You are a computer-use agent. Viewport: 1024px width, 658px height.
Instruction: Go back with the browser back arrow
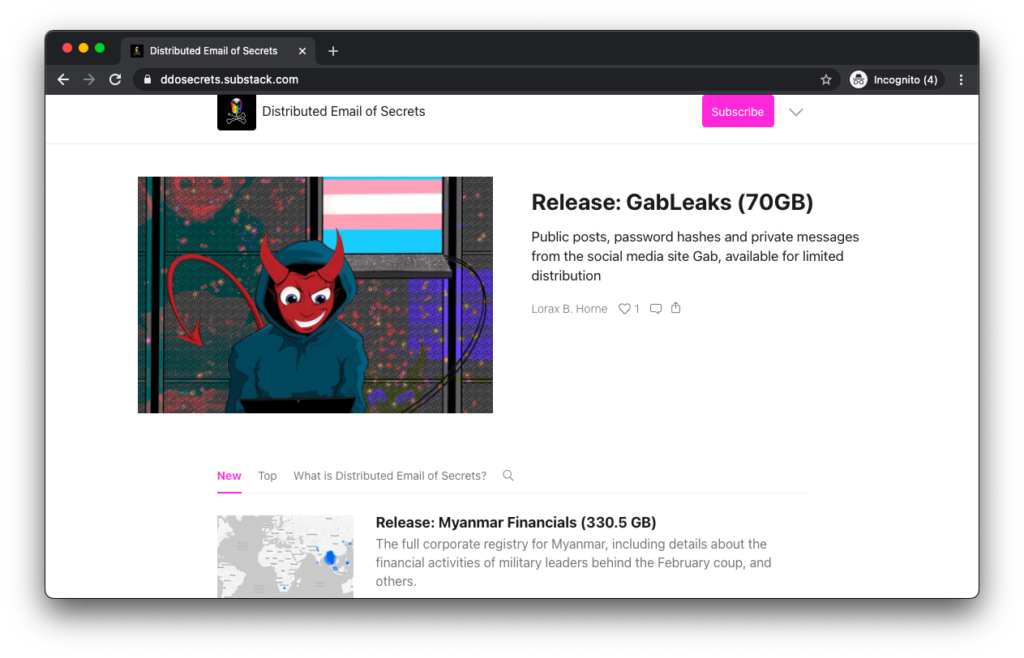click(63, 80)
